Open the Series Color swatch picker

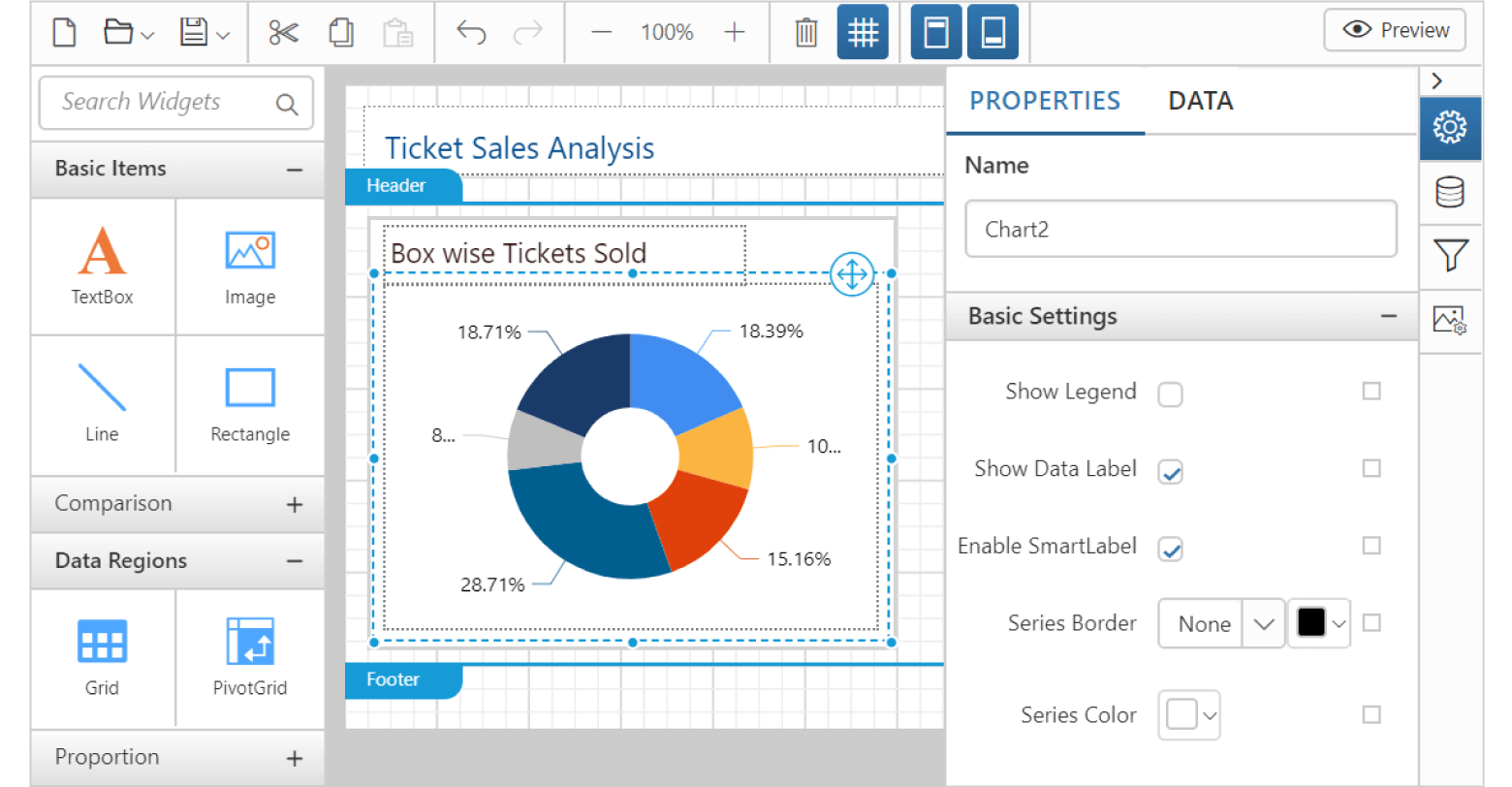point(1188,714)
